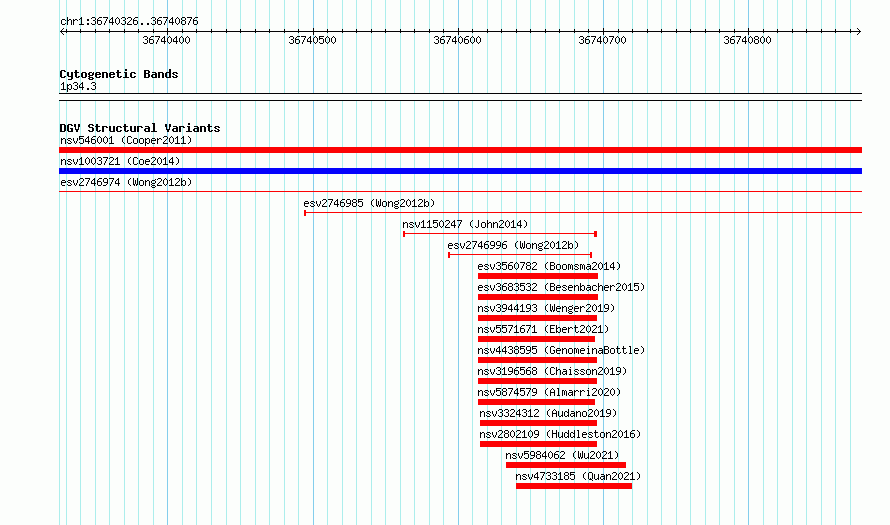This screenshot has width=890, height=525.
Task: Click the nsv5874579 (Almarri2020) red bar
Action: click(x=536, y=402)
